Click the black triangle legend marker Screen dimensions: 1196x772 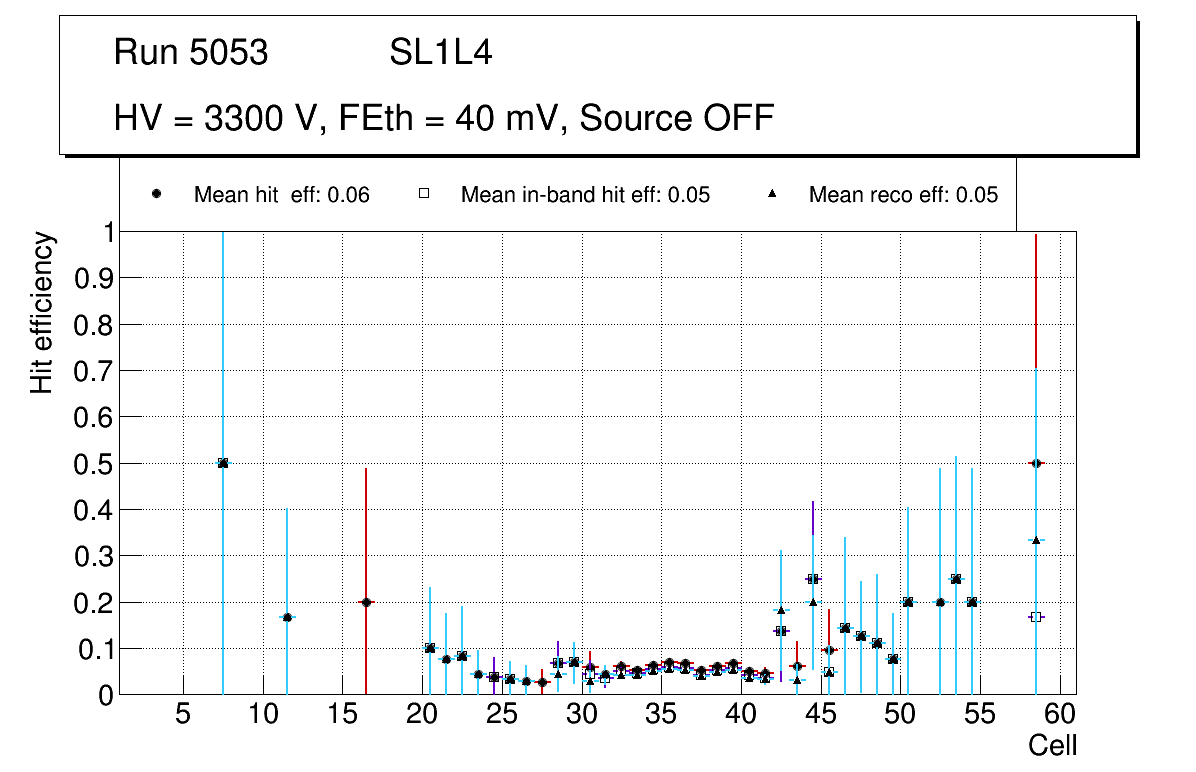772,194
